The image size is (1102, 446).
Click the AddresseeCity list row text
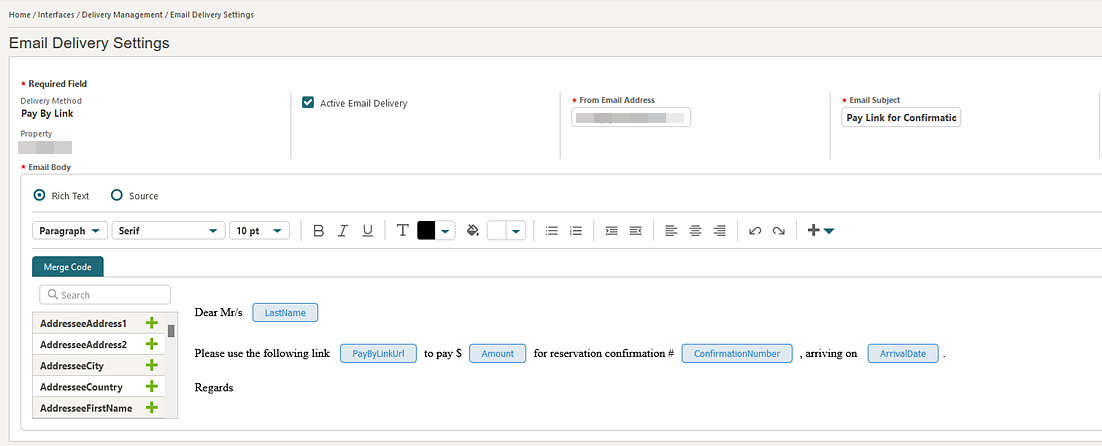click(x=72, y=366)
